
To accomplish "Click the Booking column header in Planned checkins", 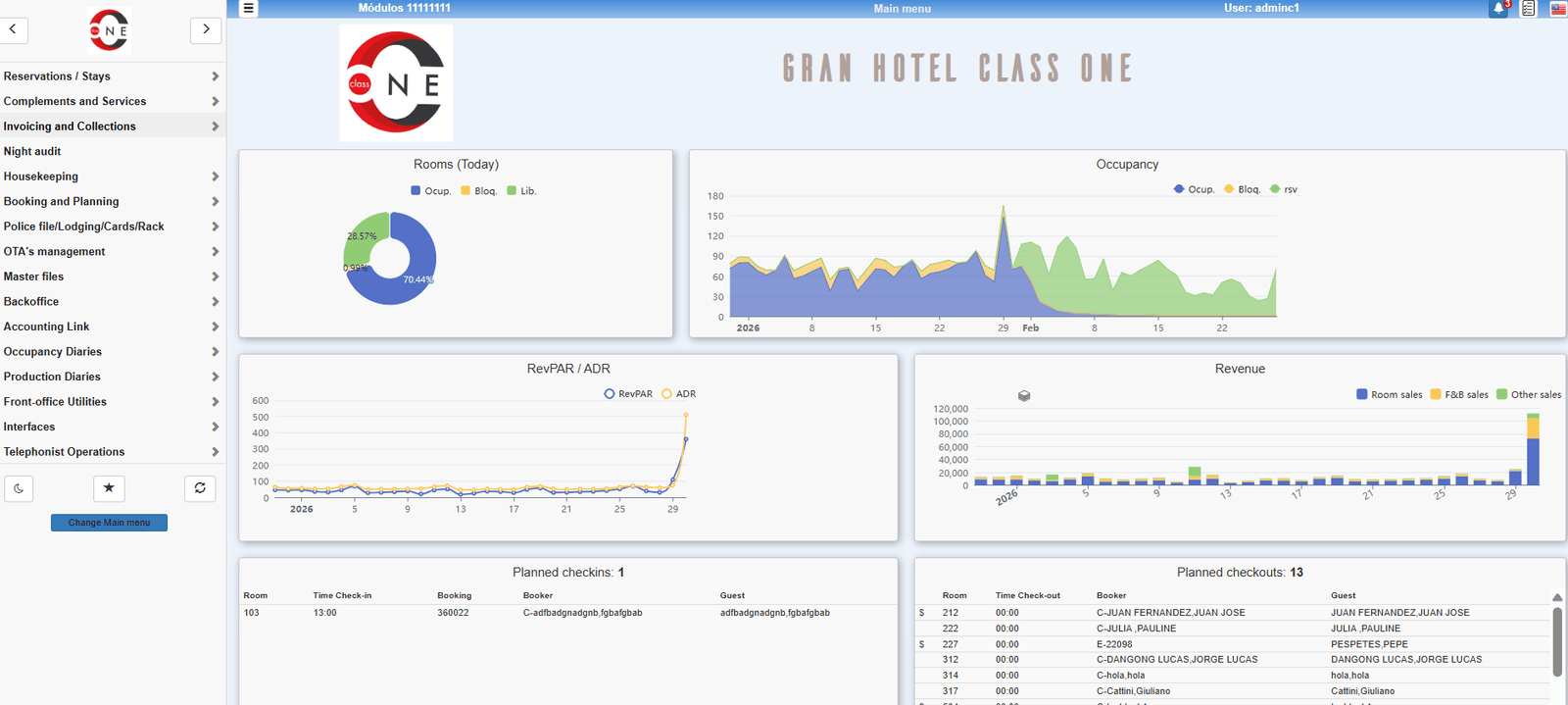I will (454, 595).
